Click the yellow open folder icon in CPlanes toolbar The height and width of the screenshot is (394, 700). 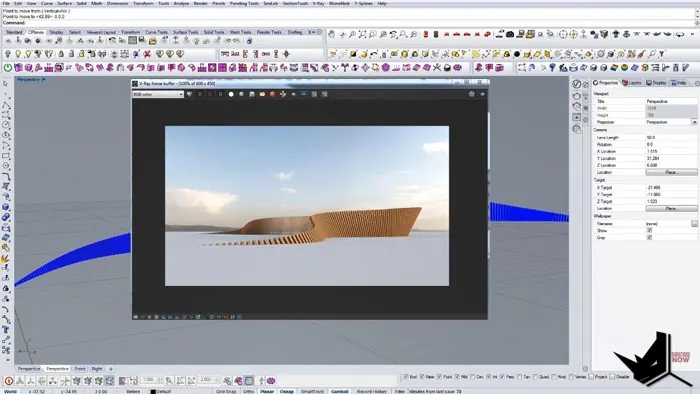point(153,41)
